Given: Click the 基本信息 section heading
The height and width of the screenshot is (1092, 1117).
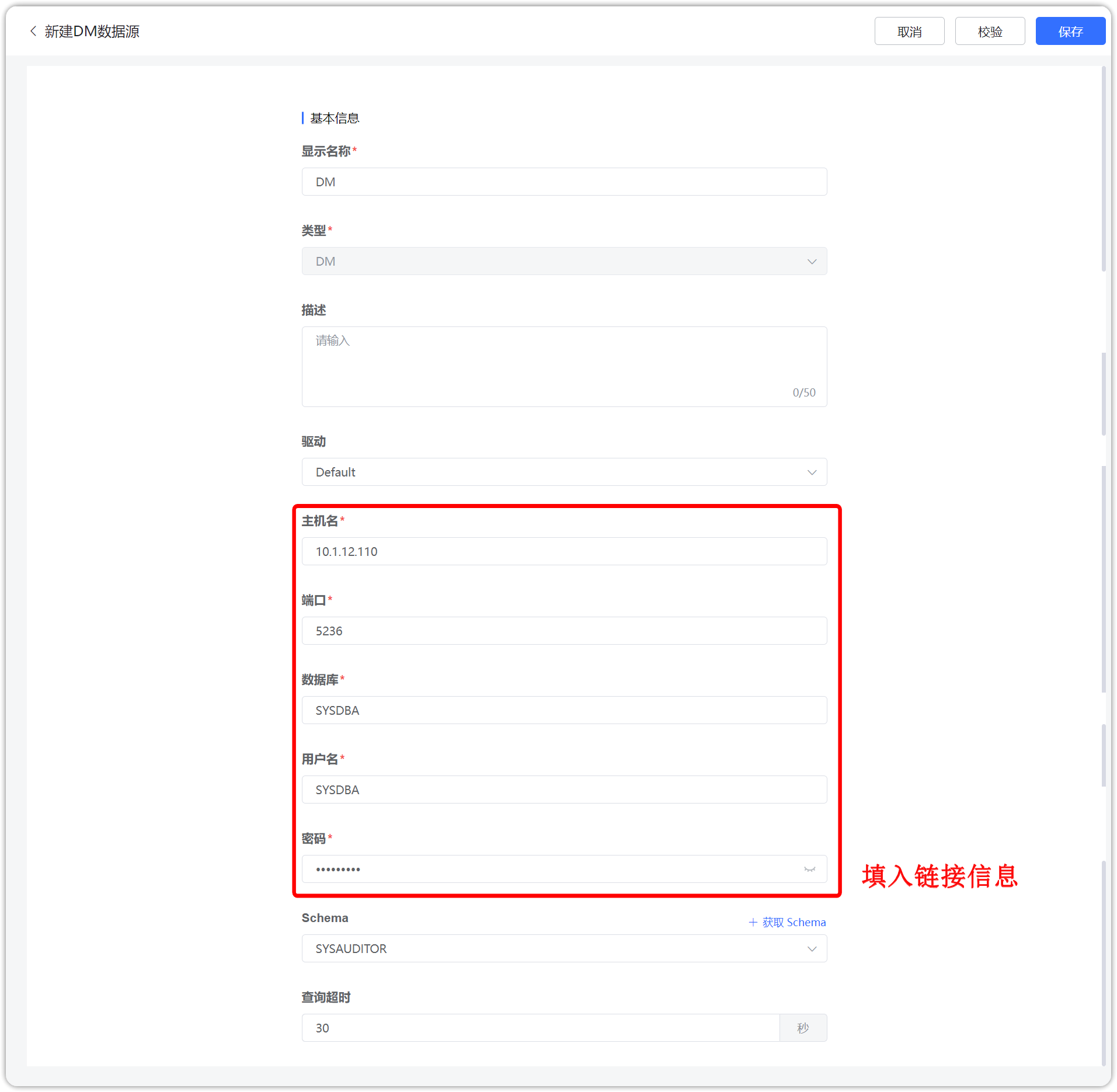Looking at the screenshot, I should (x=335, y=118).
